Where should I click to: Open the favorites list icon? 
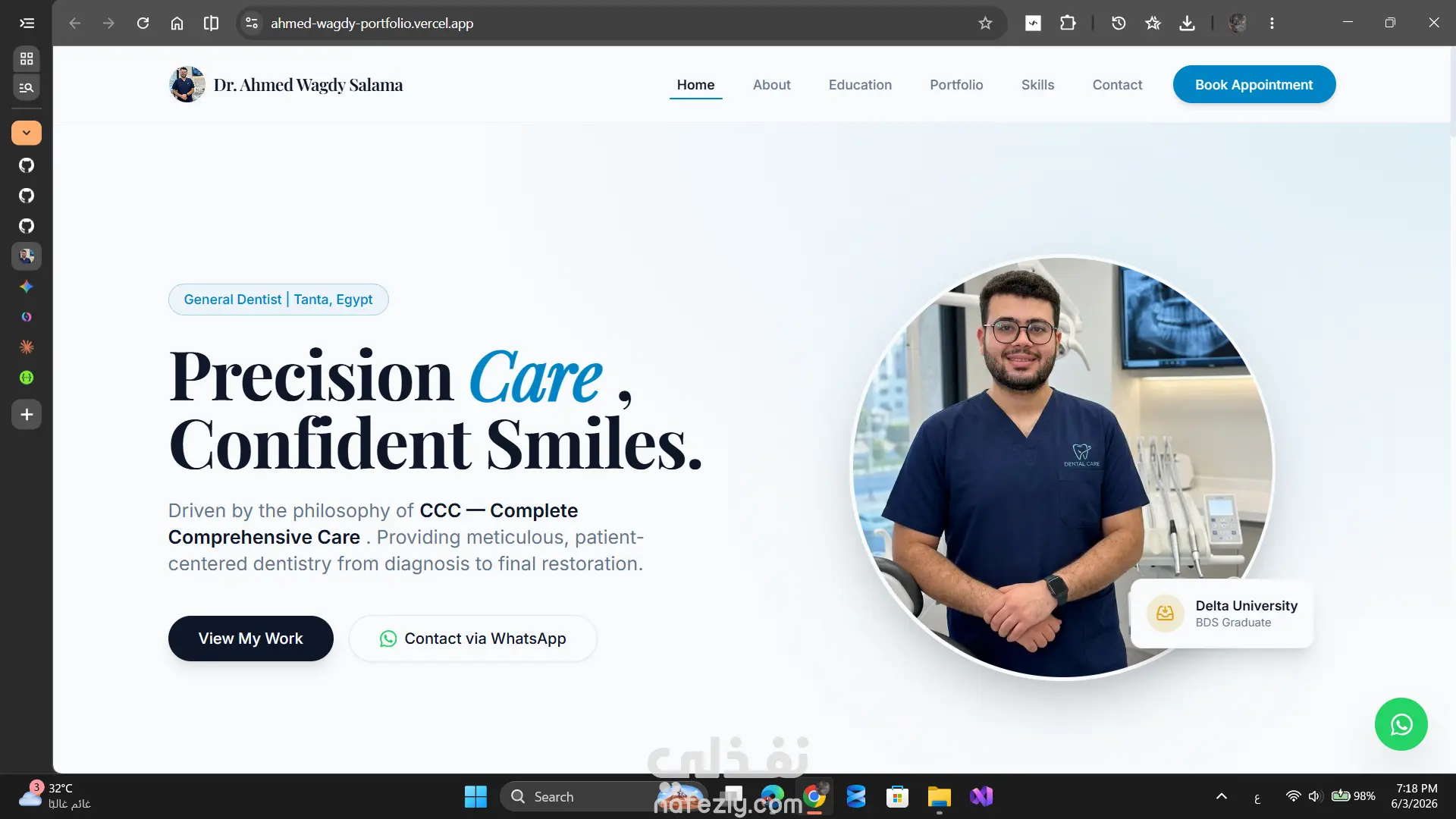1153,24
